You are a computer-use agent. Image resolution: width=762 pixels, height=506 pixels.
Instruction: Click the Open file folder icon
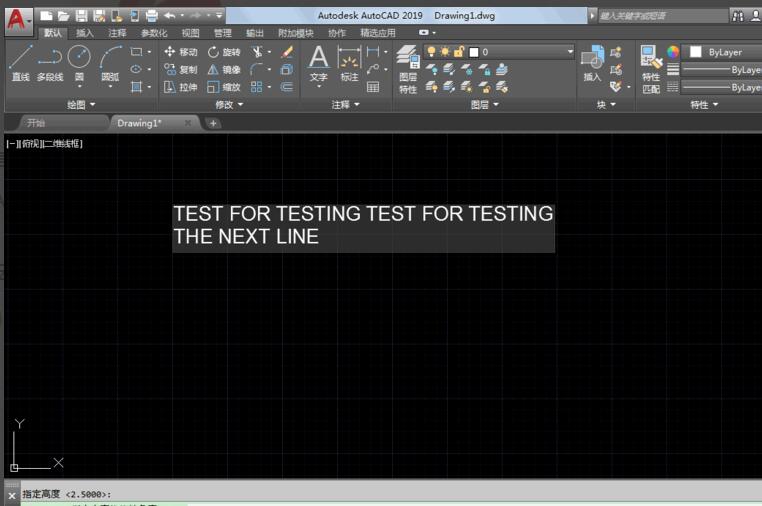64,16
